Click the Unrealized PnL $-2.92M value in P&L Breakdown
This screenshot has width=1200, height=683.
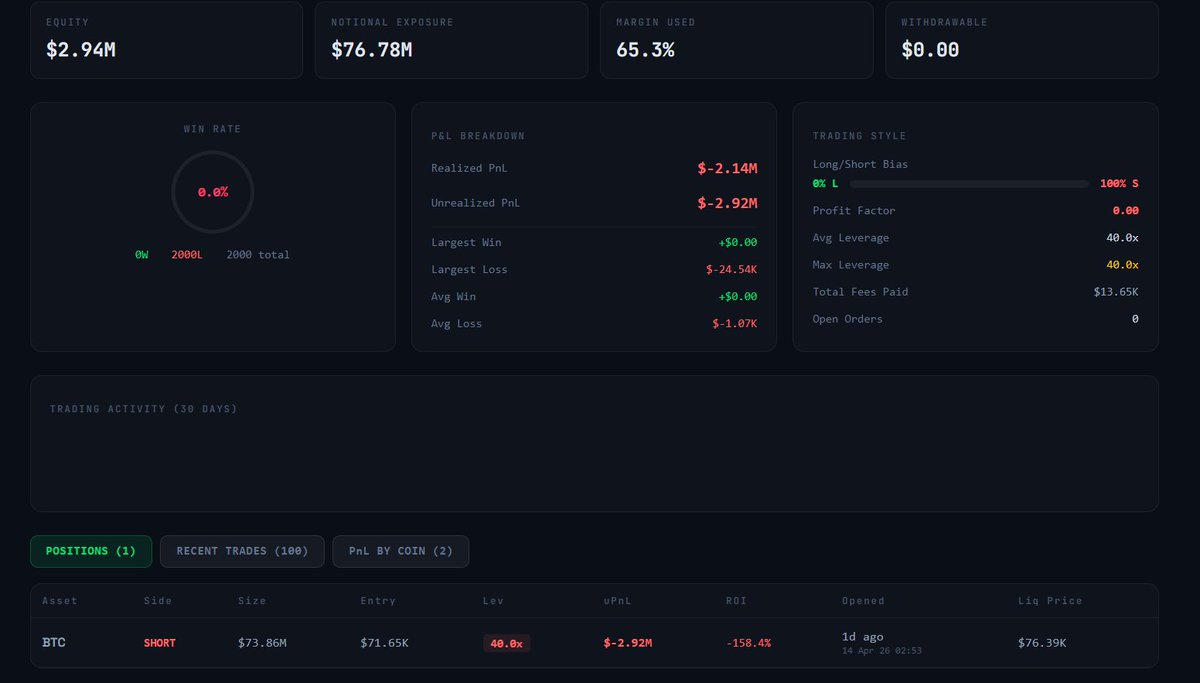tap(728, 203)
